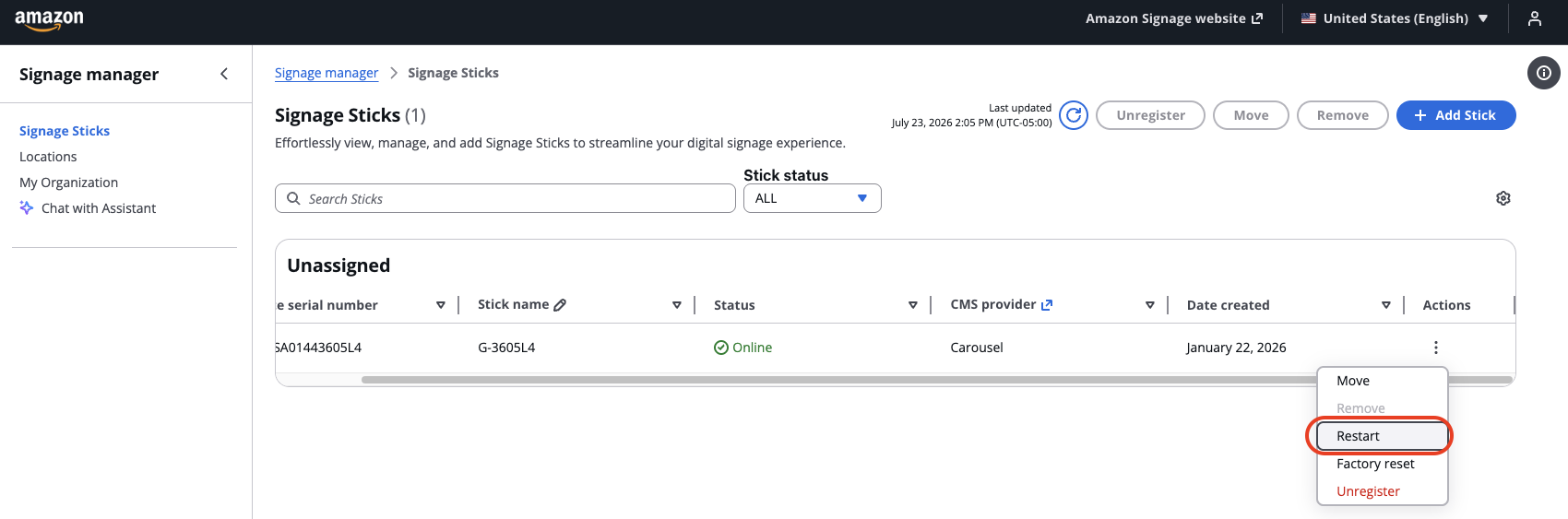Open Date created column filter arrow
The height and width of the screenshot is (519, 1568).
[1386, 305]
